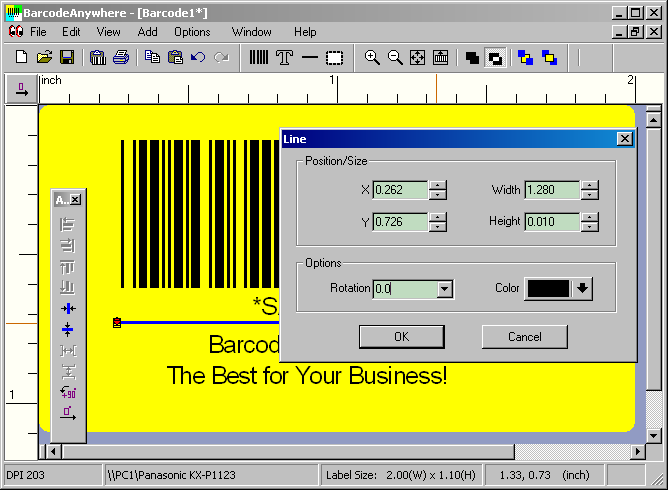This screenshot has height=490, width=668.
Task: Align top in align palette
Action: click(x=68, y=267)
